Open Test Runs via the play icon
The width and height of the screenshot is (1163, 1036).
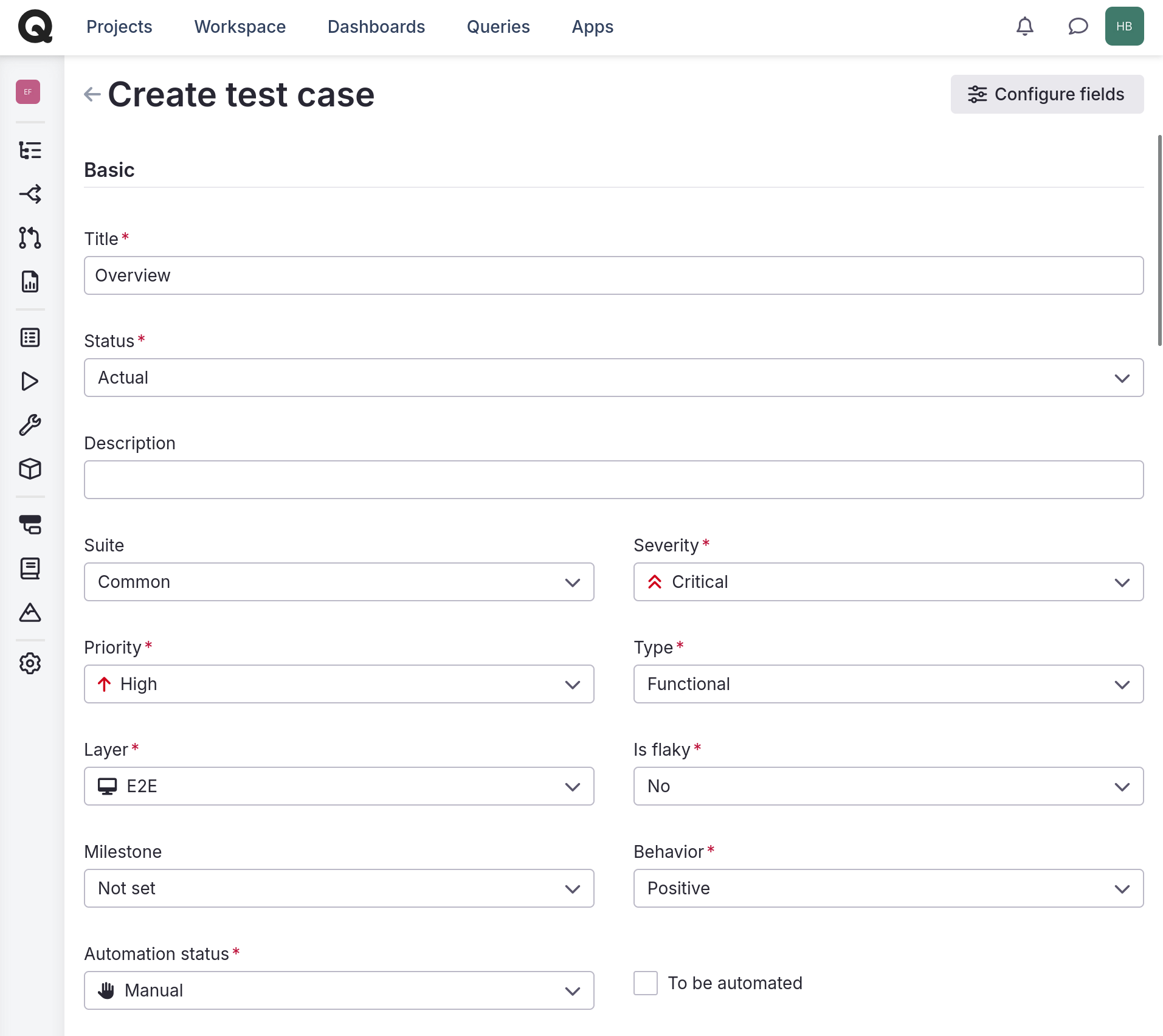(30, 381)
